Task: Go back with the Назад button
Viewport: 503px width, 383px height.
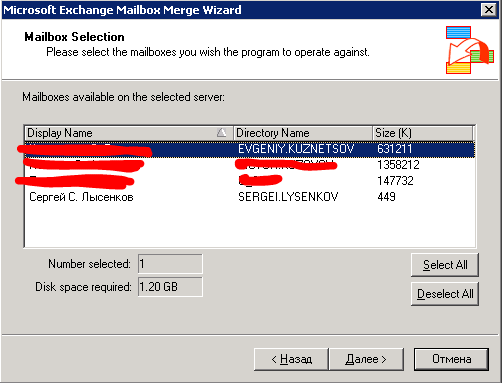Action: (291, 359)
